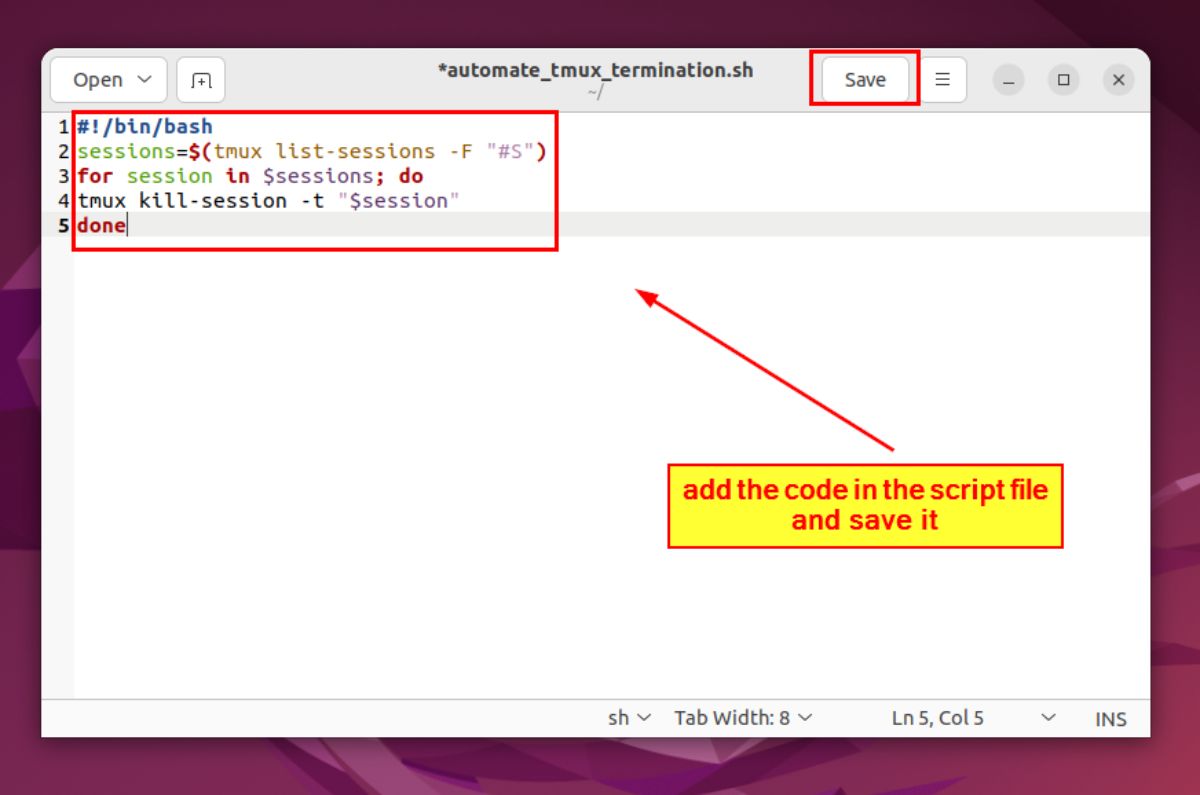Expand the sh language selector
The height and width of the screenshot is (795, 1200).
pos(629,718)
